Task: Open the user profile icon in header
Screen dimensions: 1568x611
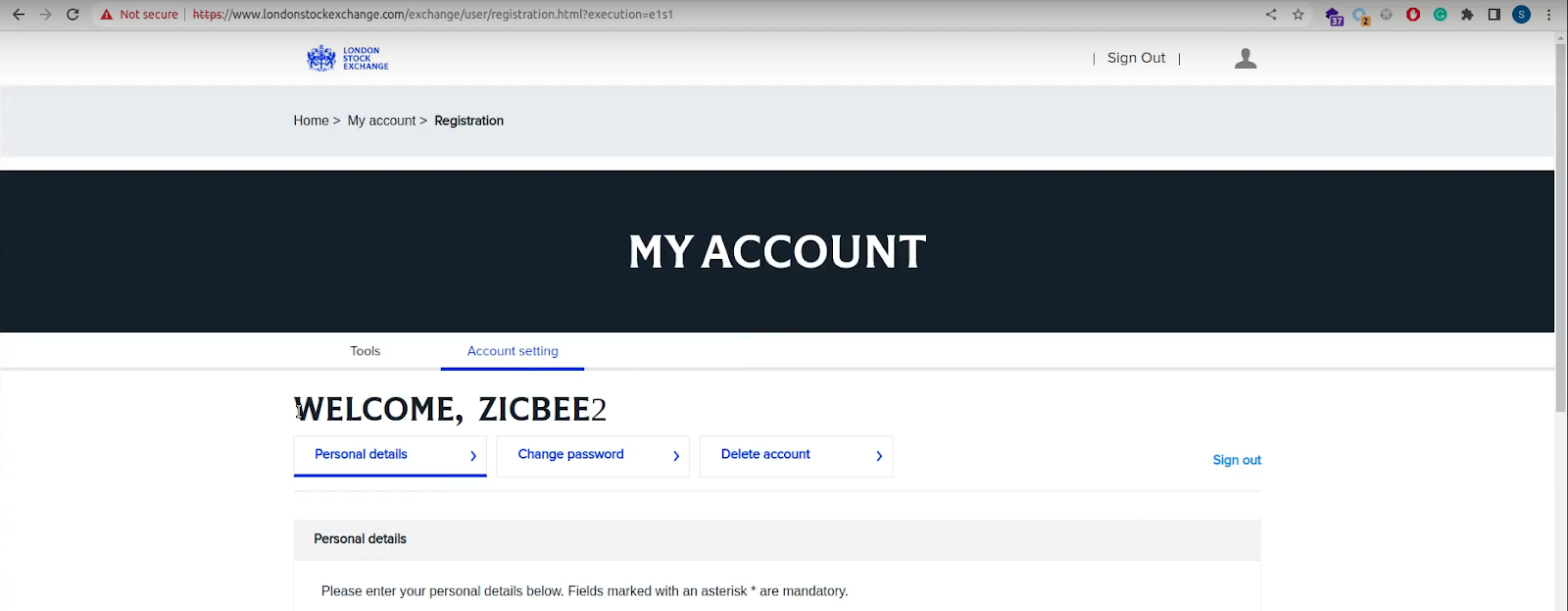Action: point(1246,59)
